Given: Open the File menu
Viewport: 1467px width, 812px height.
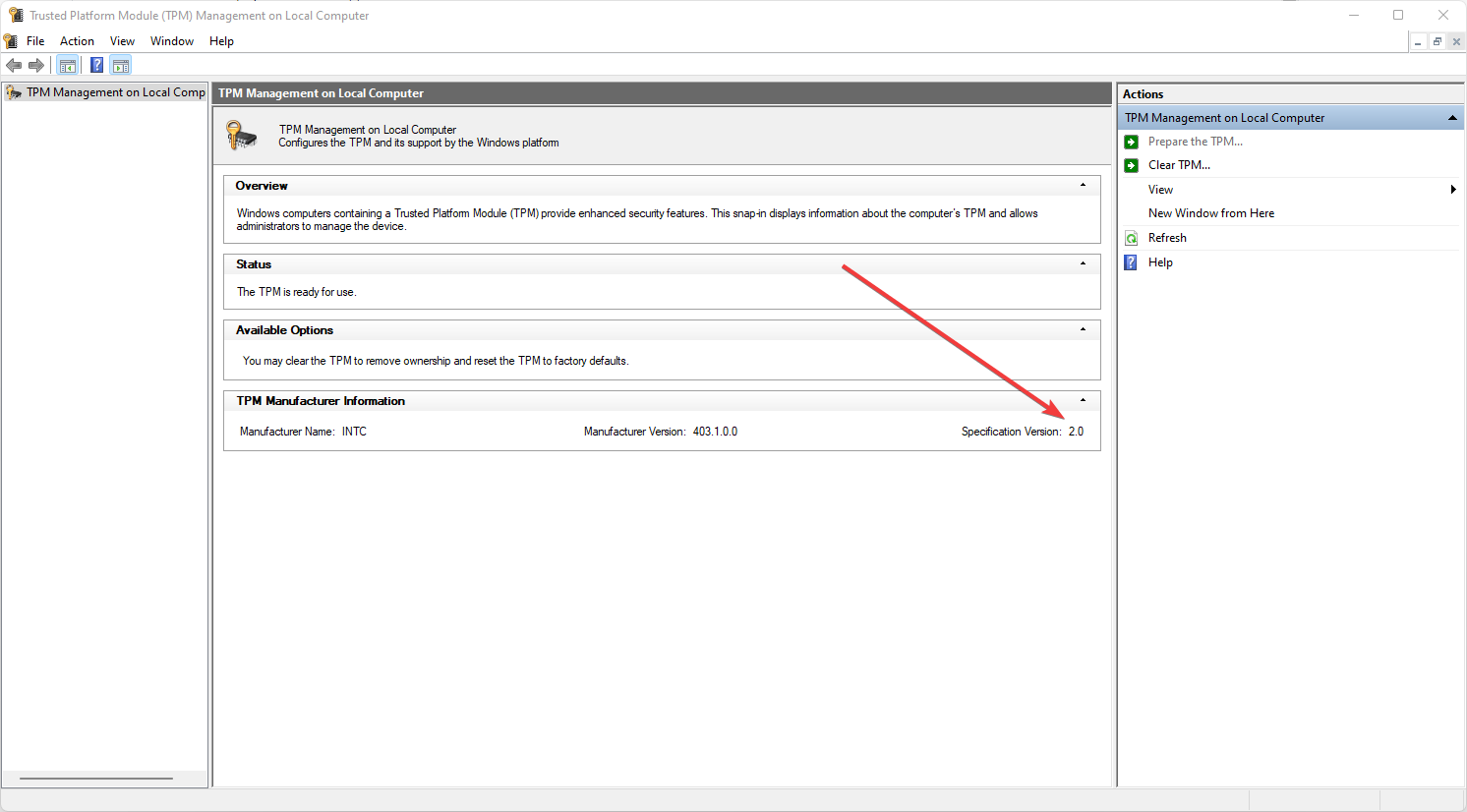Looking at the screenshot, I should [35, 41].
